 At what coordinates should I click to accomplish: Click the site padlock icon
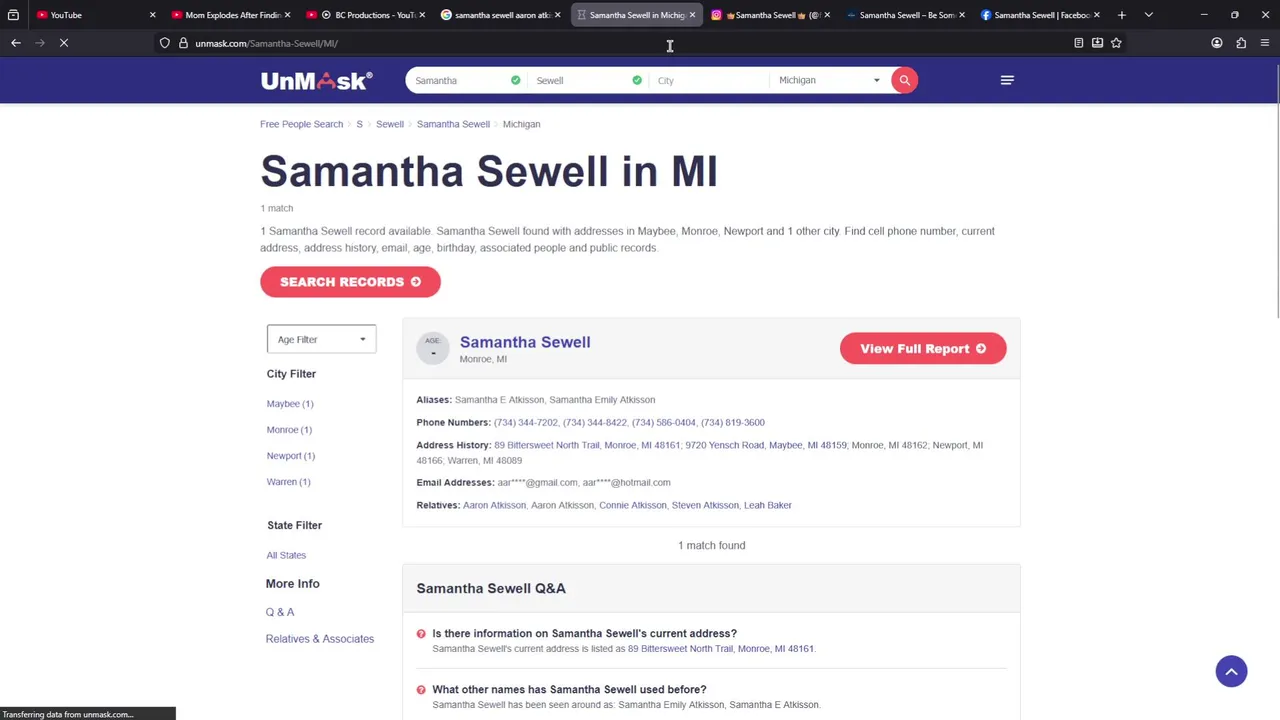point(183,43)
